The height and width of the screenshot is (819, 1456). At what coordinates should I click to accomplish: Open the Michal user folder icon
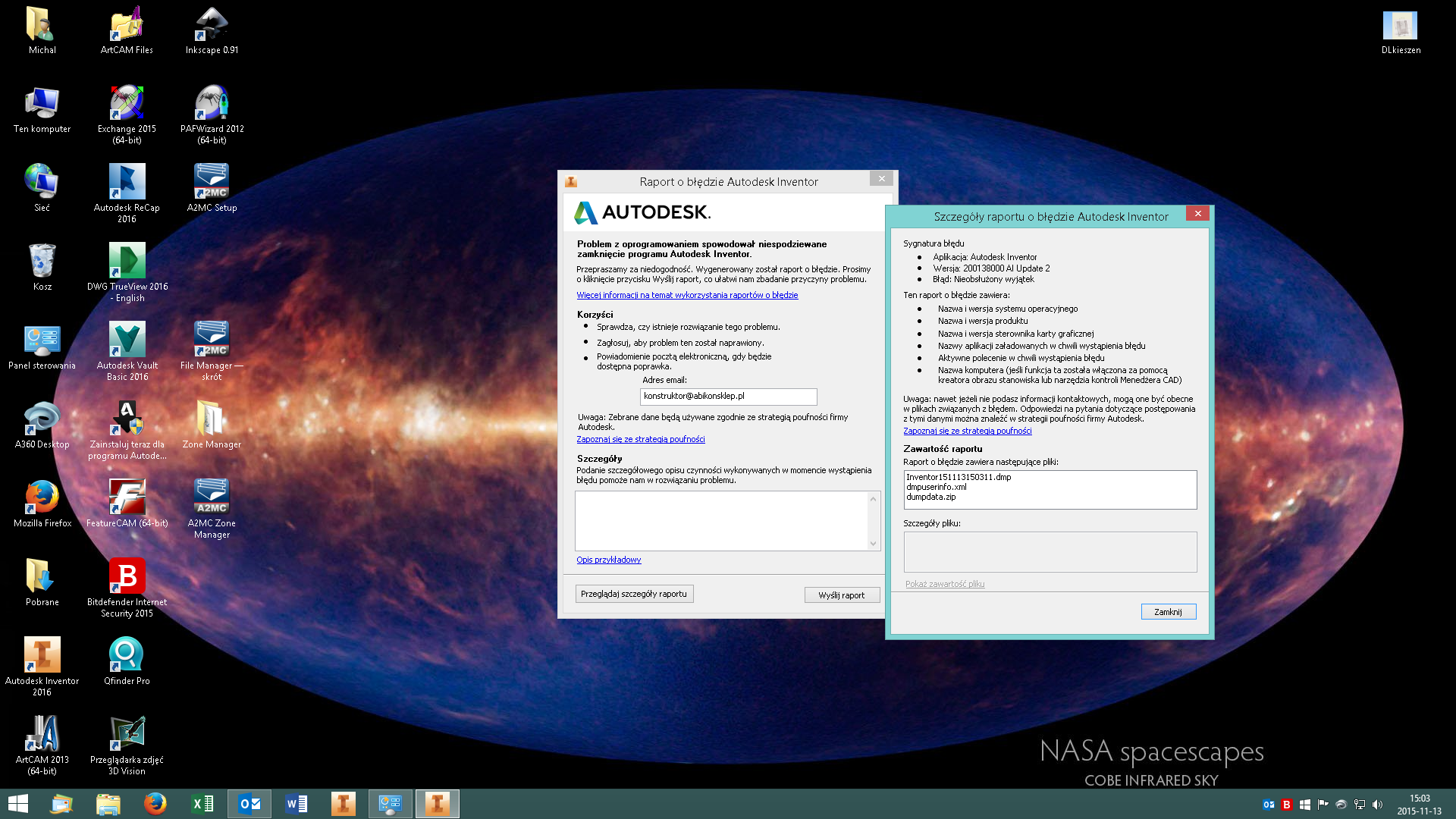[x=42, y=30]
